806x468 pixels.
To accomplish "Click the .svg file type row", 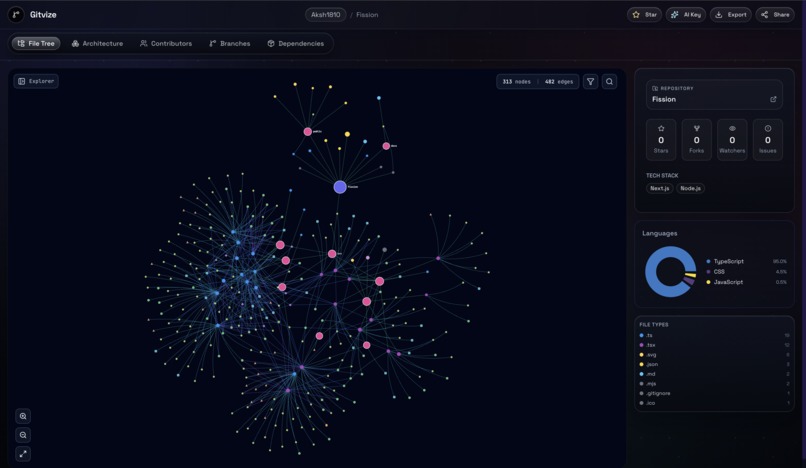I will click(715, 355).
